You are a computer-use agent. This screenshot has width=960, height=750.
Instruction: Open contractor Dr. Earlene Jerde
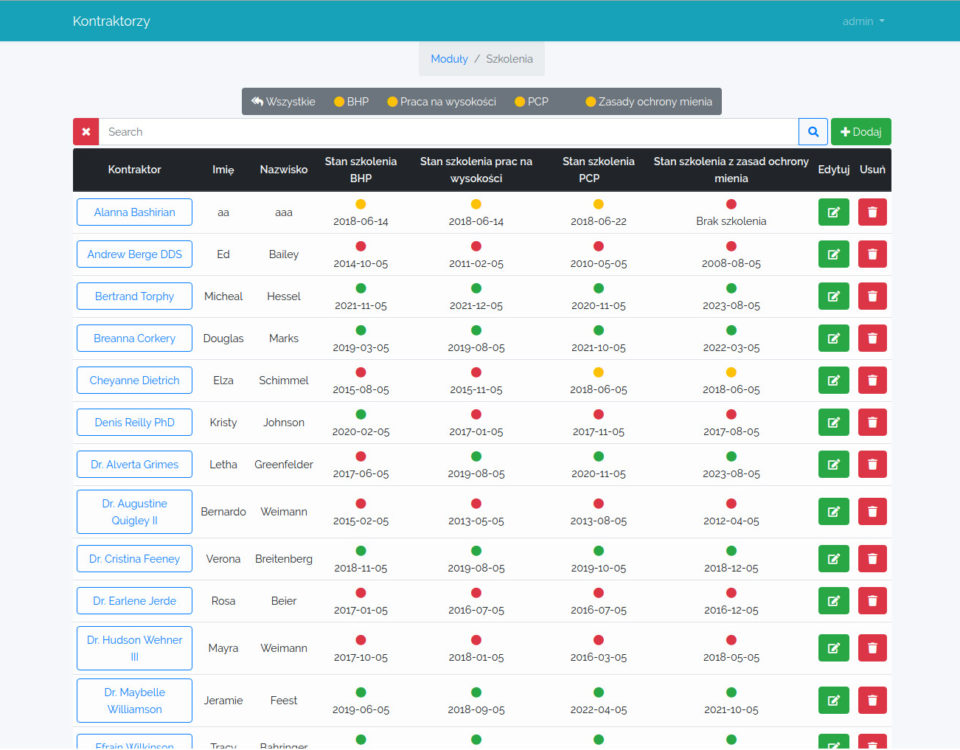135,601
